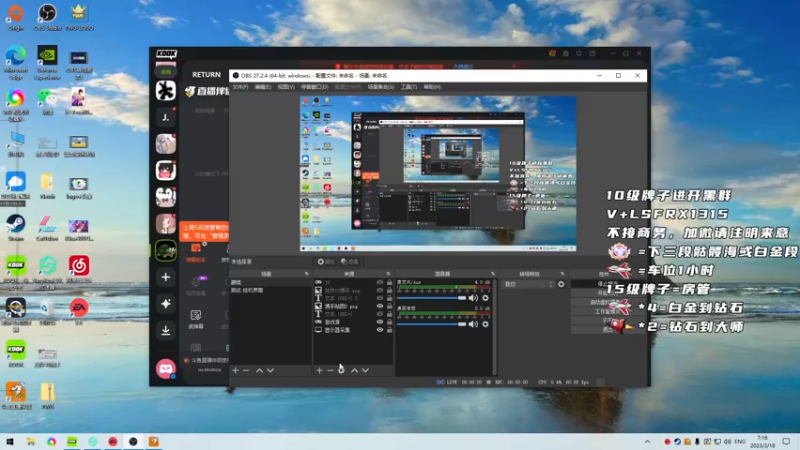
Task: Move selected scene down with chevron
Action: (x=270, y=370)
